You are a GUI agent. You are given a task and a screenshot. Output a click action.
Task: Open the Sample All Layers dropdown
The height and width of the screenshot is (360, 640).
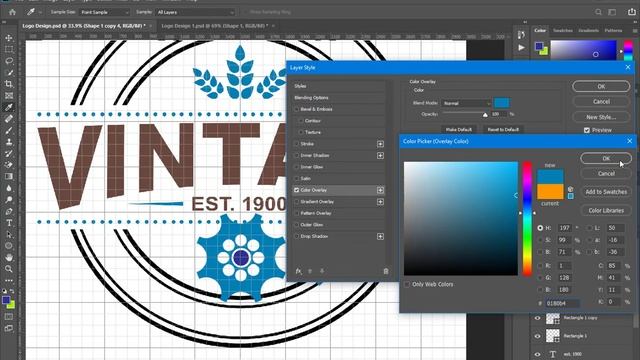(196, 12)
